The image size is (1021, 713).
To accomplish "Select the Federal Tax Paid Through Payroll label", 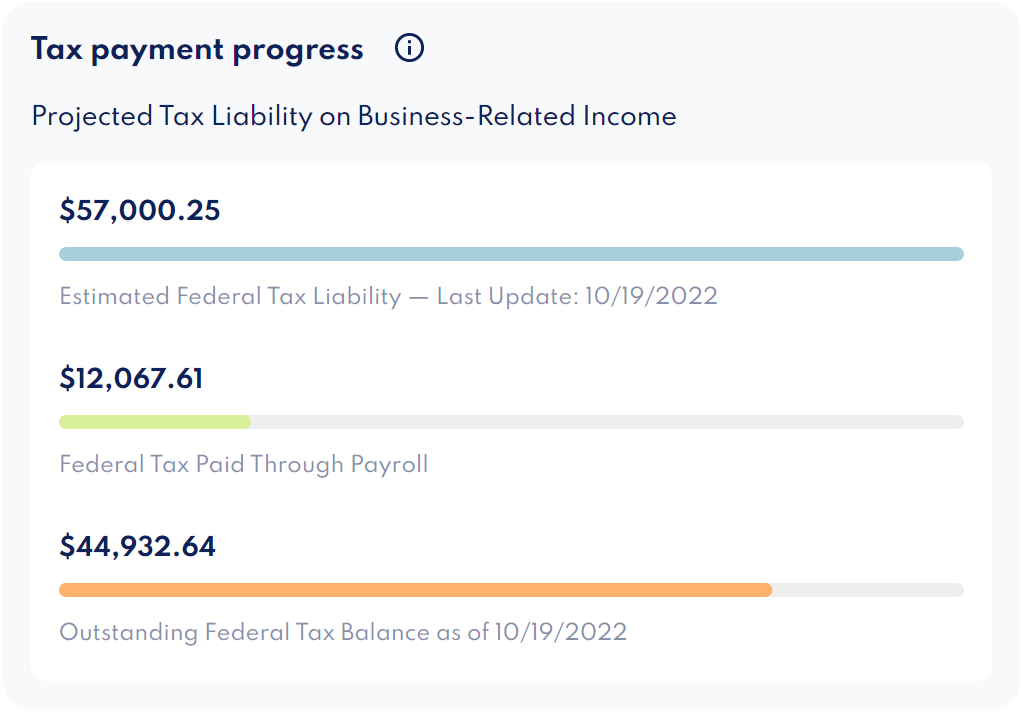I will pos(244,464).
